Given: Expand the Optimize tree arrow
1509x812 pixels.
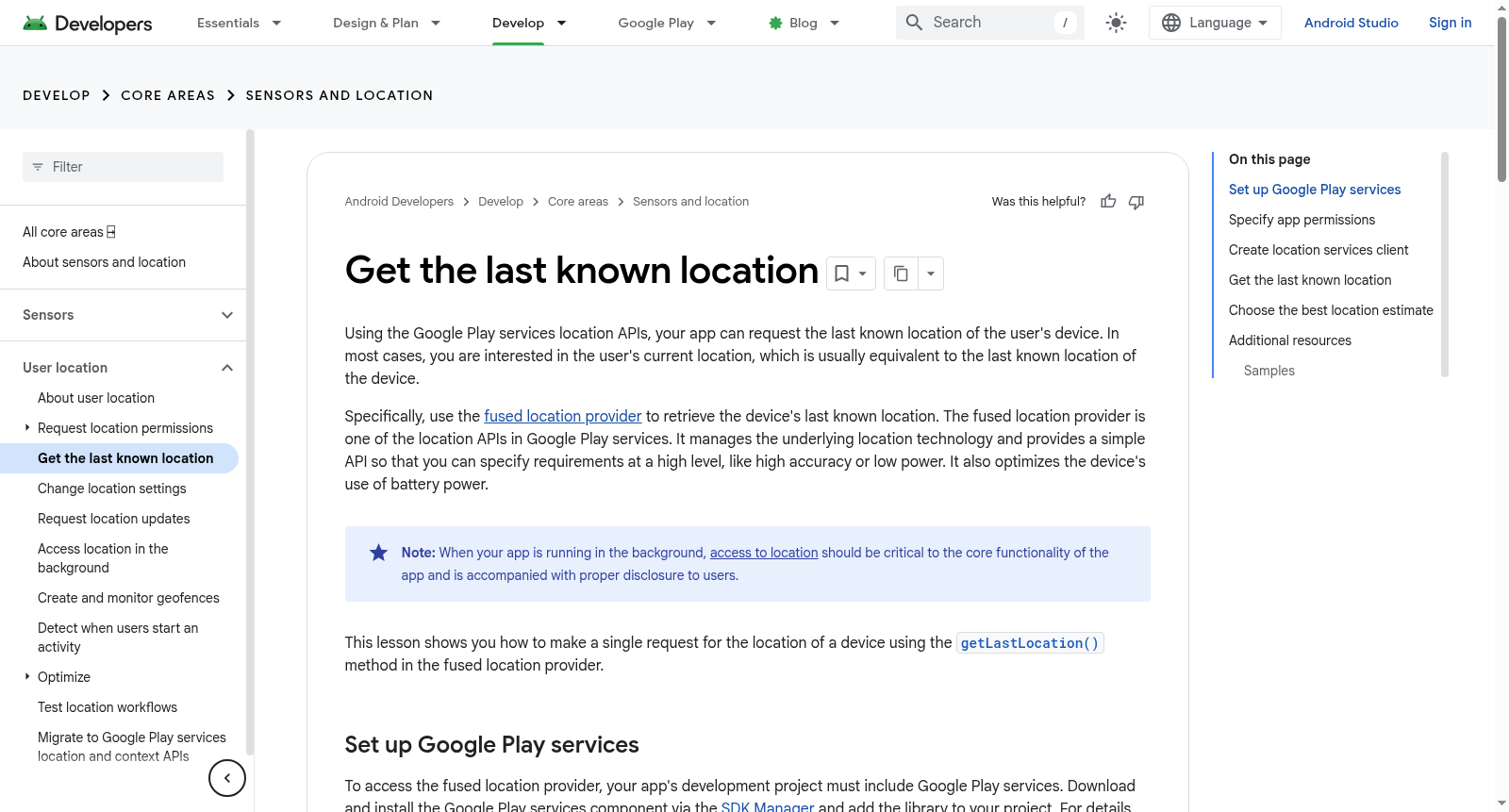Looking at the screenshot, I should coord(27,677).
